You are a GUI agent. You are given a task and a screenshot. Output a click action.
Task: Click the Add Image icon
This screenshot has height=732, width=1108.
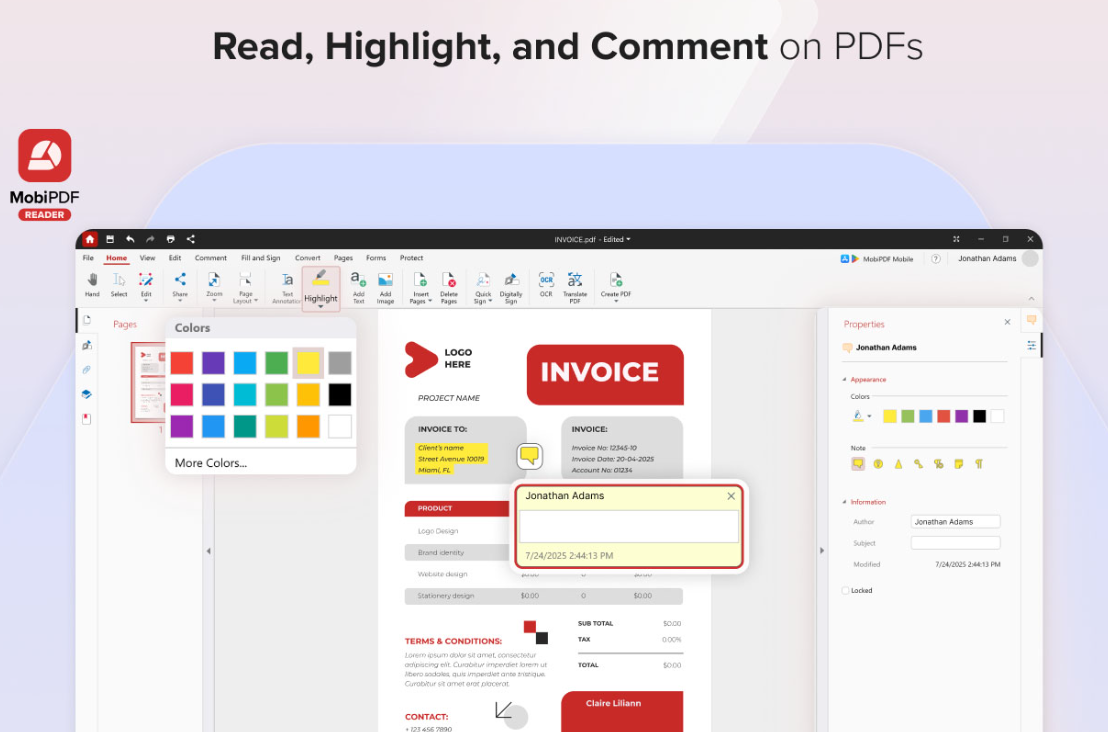point(385,282)
